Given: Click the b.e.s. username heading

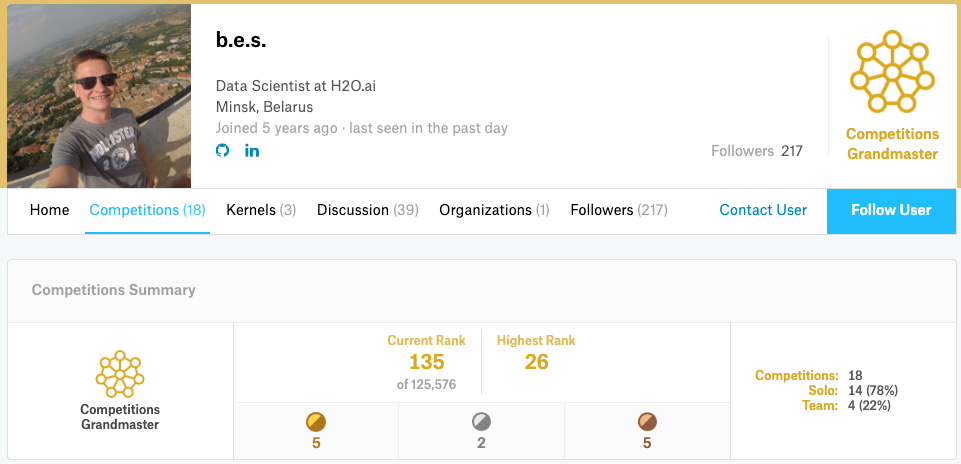Looking at the screenshot, I should (241, 41).
